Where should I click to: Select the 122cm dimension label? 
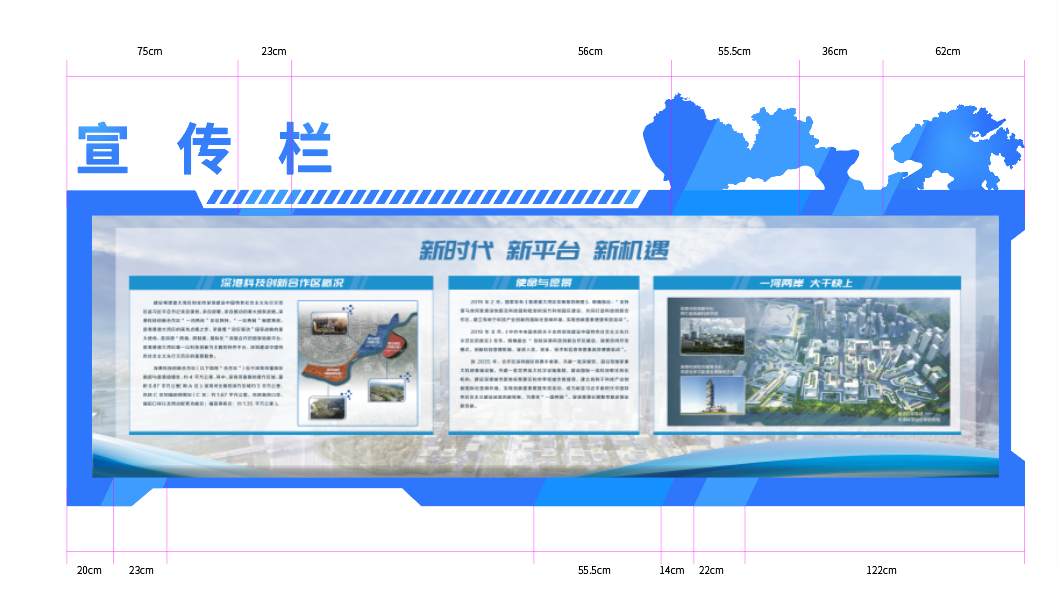[881, 570]
